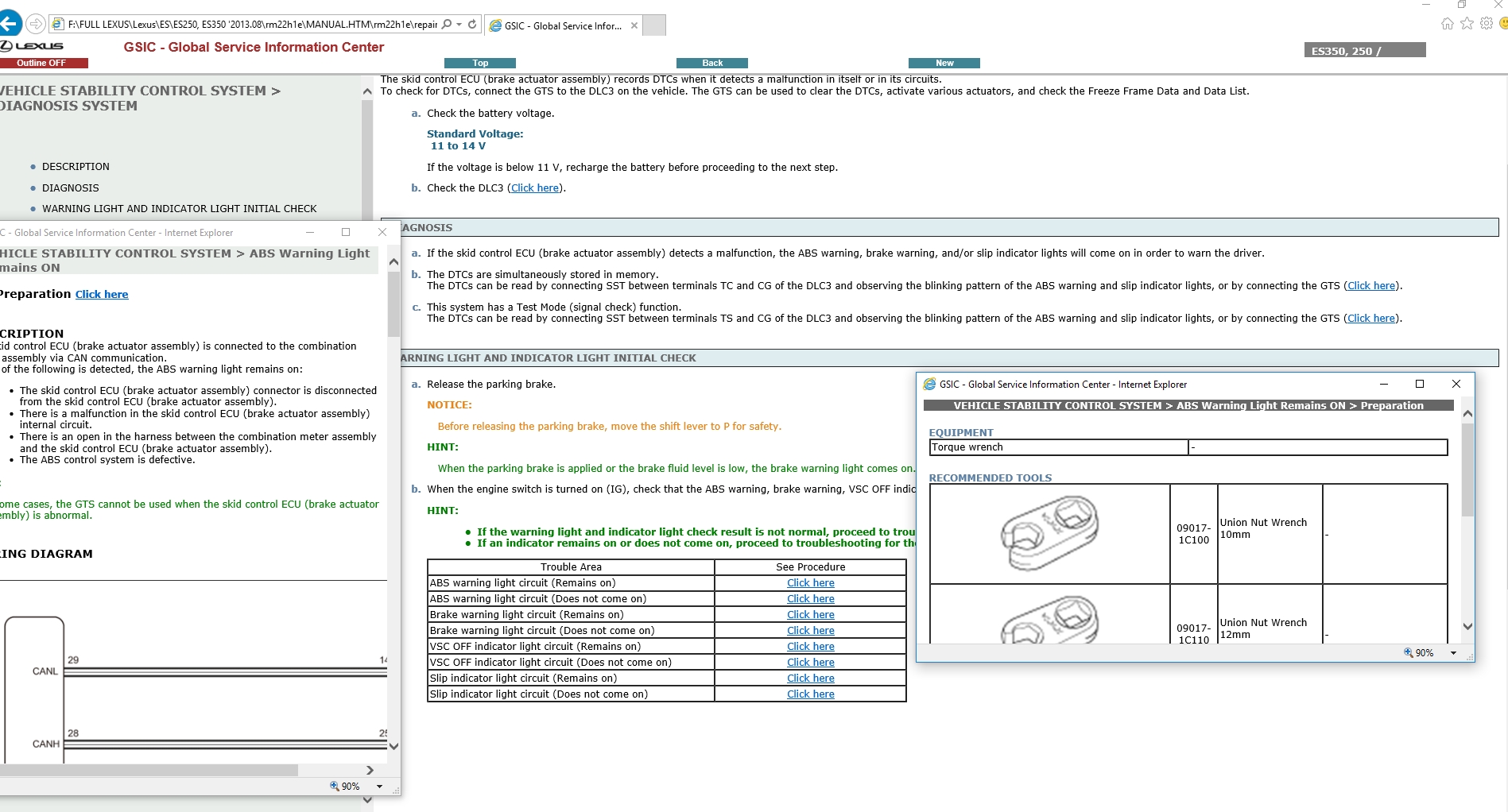Screen dimensions: 1508x812
Task: Close the Preparation popup window
Action: coord(1456,385)
